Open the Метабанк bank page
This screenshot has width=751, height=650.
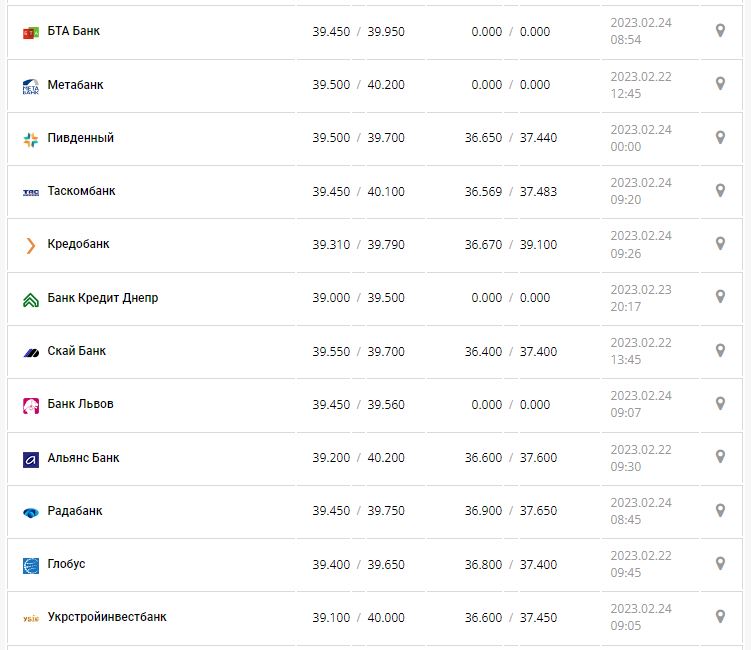pyautogui.click(x=75, y=85)
